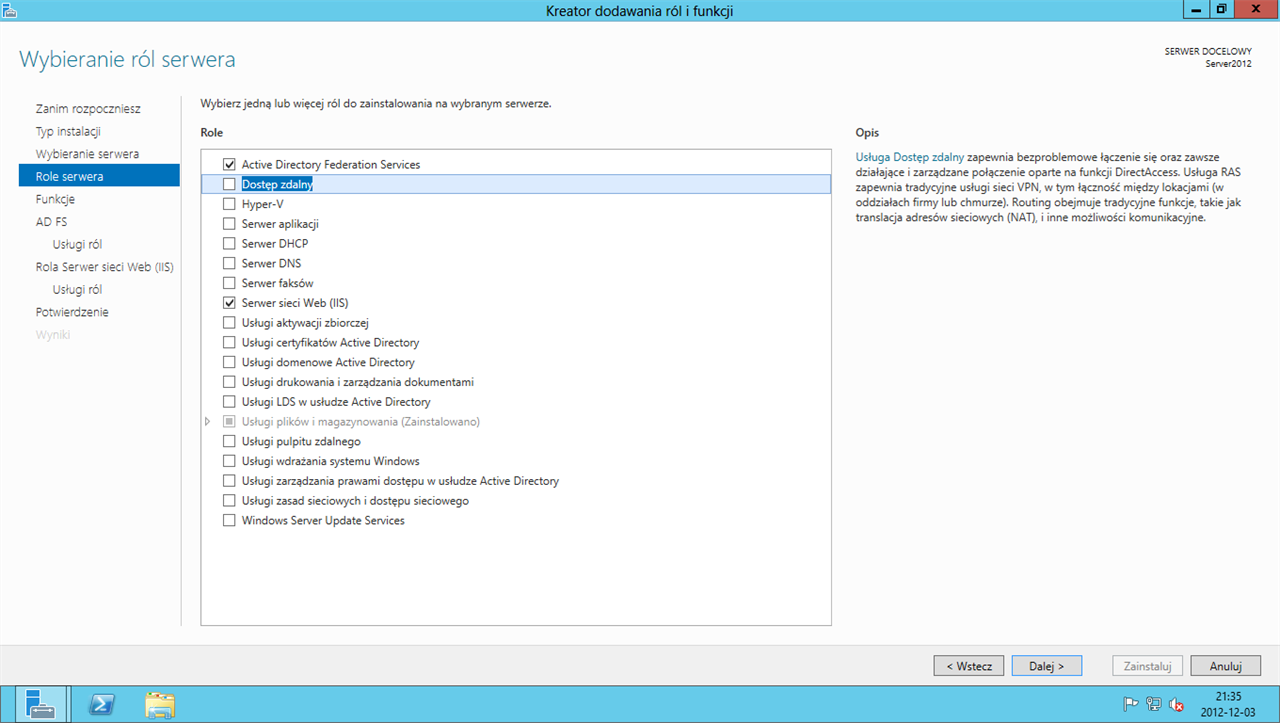Uncheck Serwer sieci Web (IIS) role

(x=229, y=303)
